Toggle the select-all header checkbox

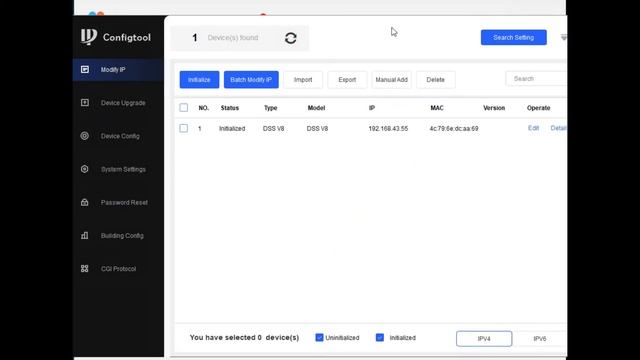pyautogui.click(x=184, y=108)
